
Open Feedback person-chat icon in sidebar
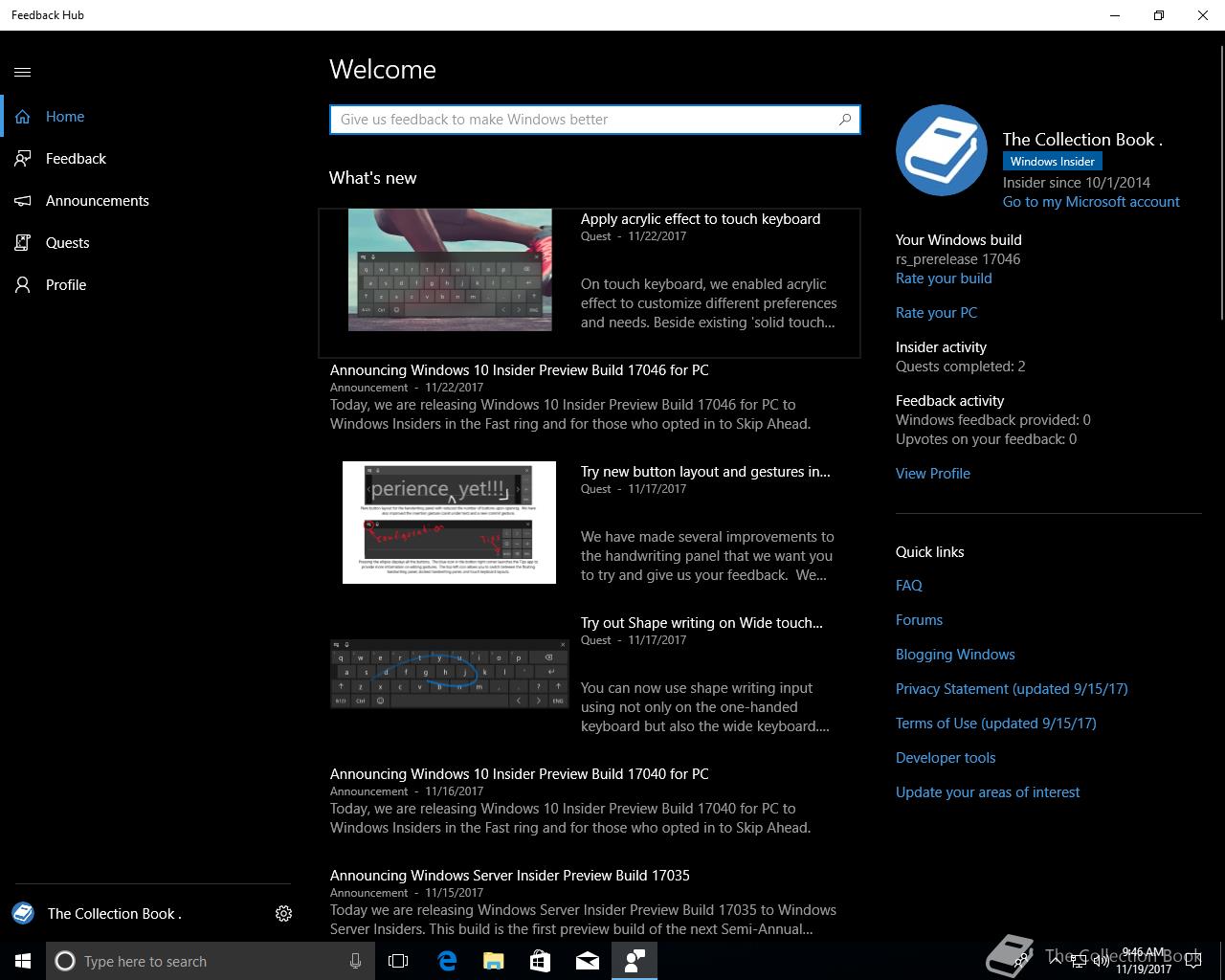[x=23, y=159]
